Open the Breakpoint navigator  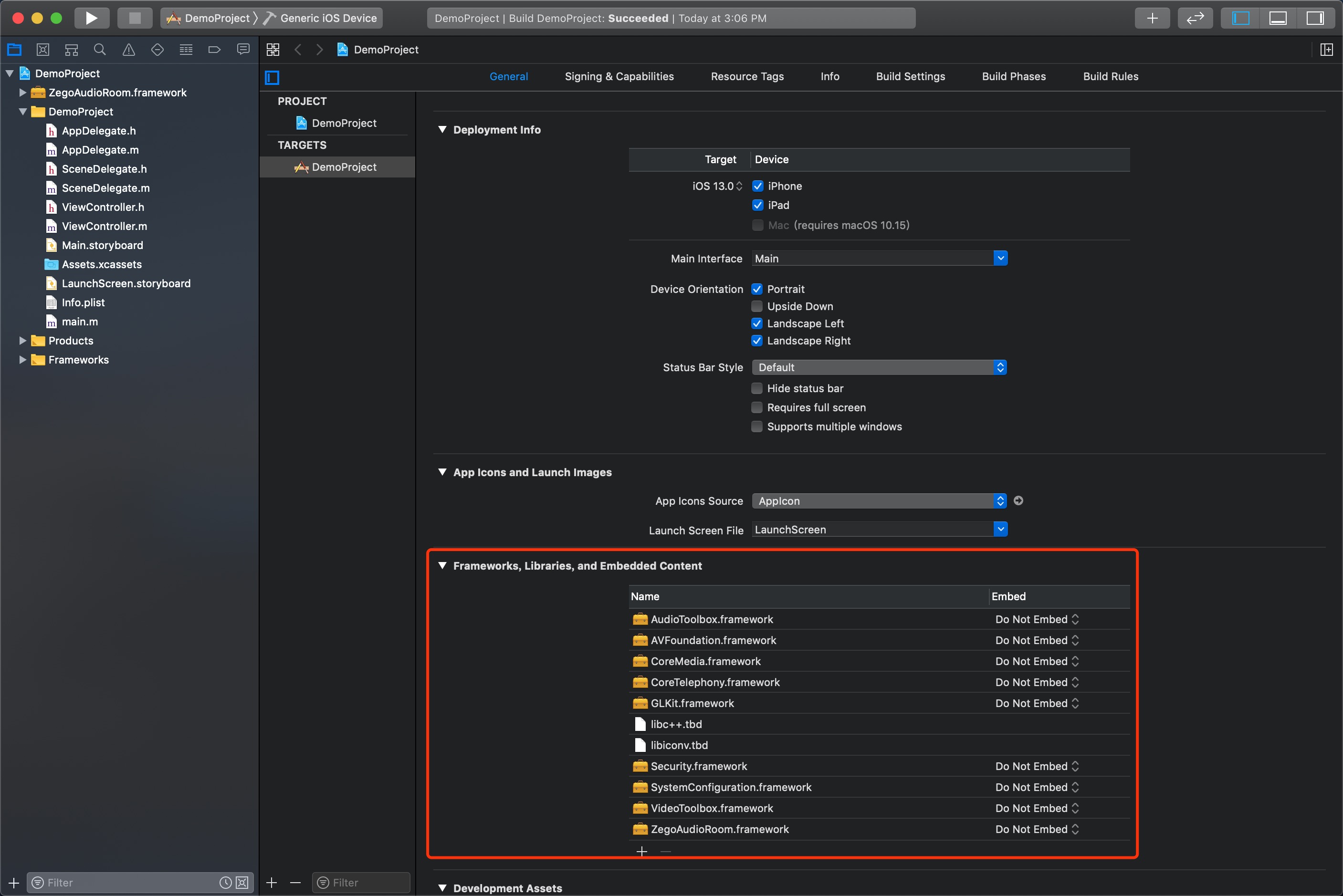click(x=214, y=50)
